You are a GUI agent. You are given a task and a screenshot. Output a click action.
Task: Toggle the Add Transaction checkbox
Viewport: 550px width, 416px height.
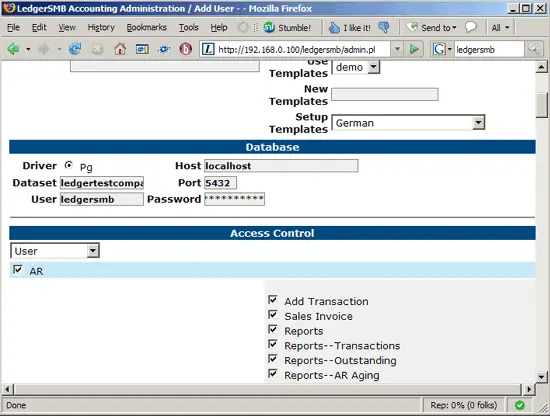pyautogui.click(x=273, y=300)
